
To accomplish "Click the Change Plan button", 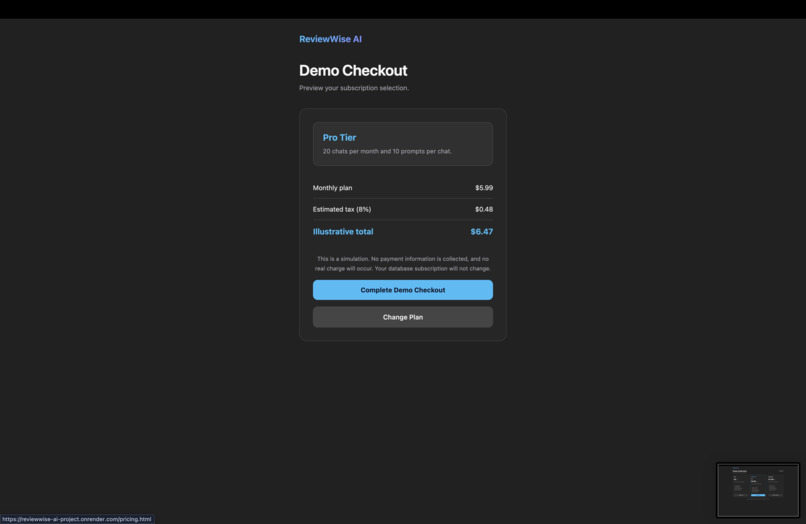I will pyautogui.click(x=402, y=317).
